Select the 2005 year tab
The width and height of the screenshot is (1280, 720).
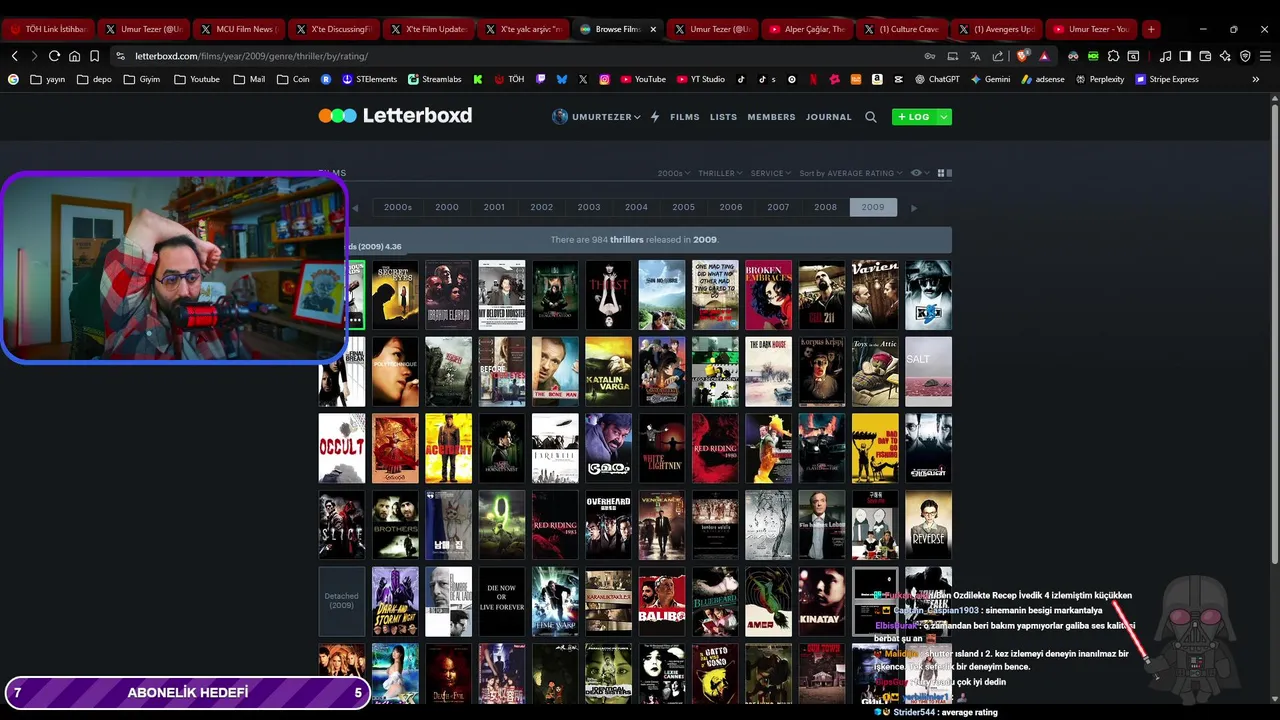[x=684, y=207]
